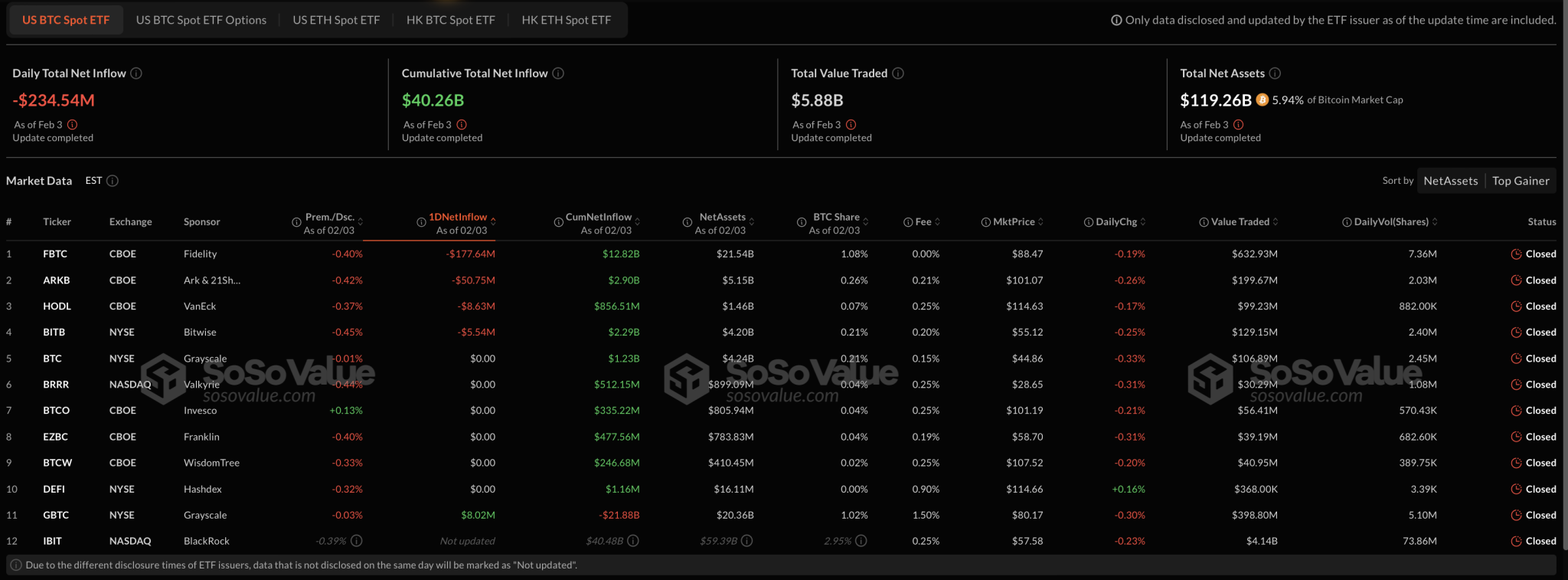Click the info icon before Prem./Dsc. header

tap(296, 222)
